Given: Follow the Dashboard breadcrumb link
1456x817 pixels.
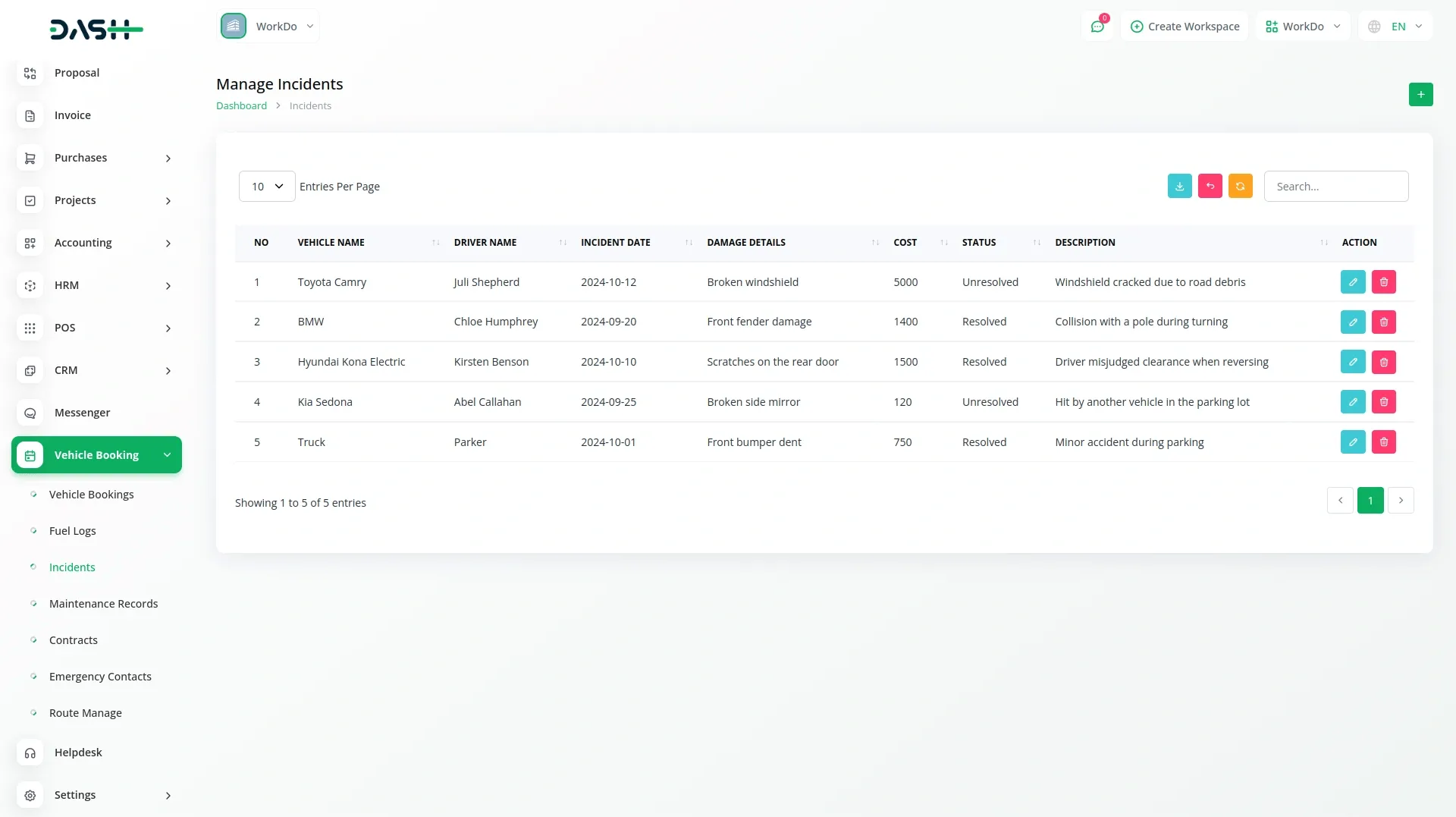Looking at the screenshot, I should pyautogui.click(x=241, y=106).
